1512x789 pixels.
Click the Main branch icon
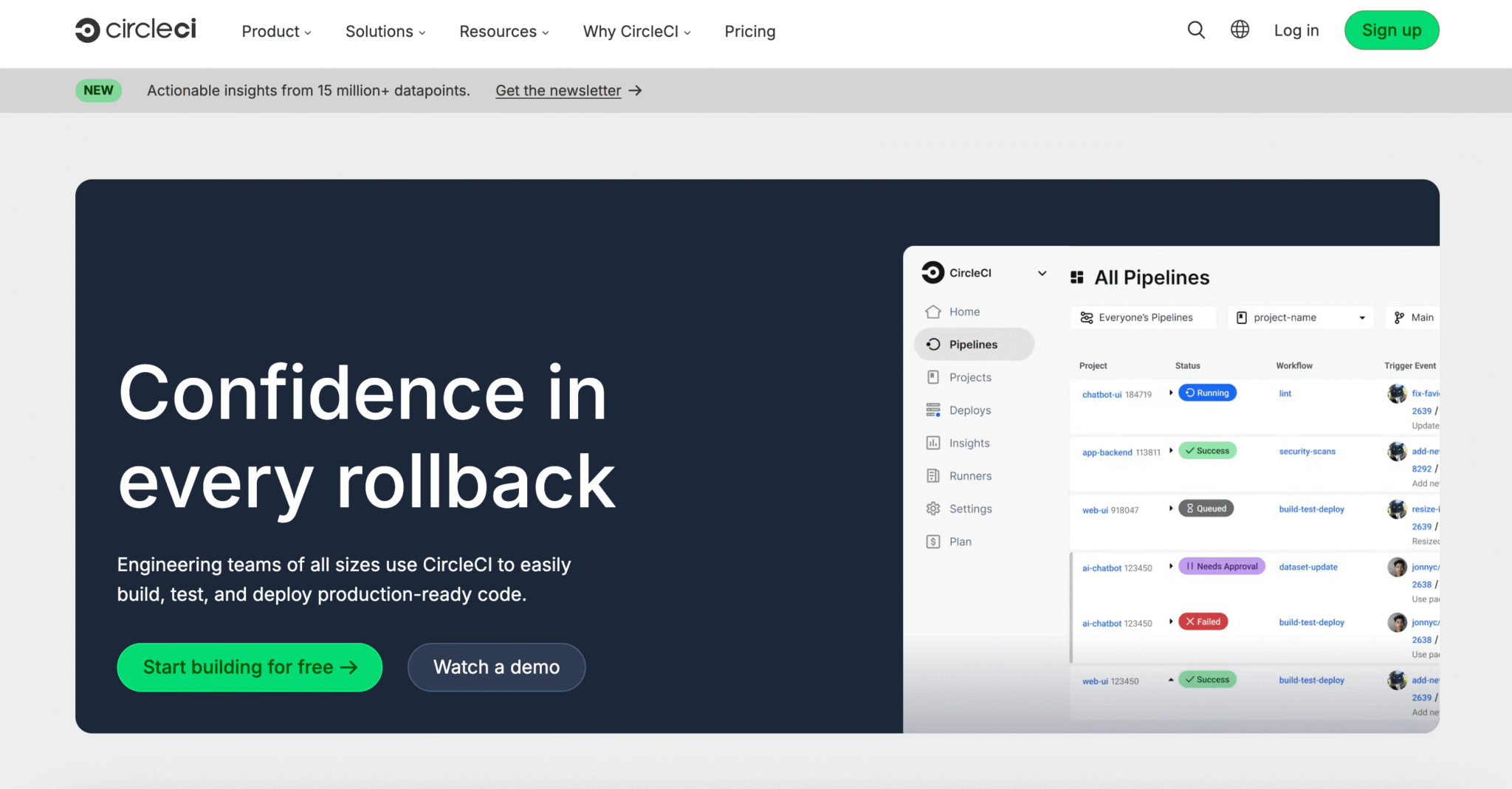point(1399,317)
